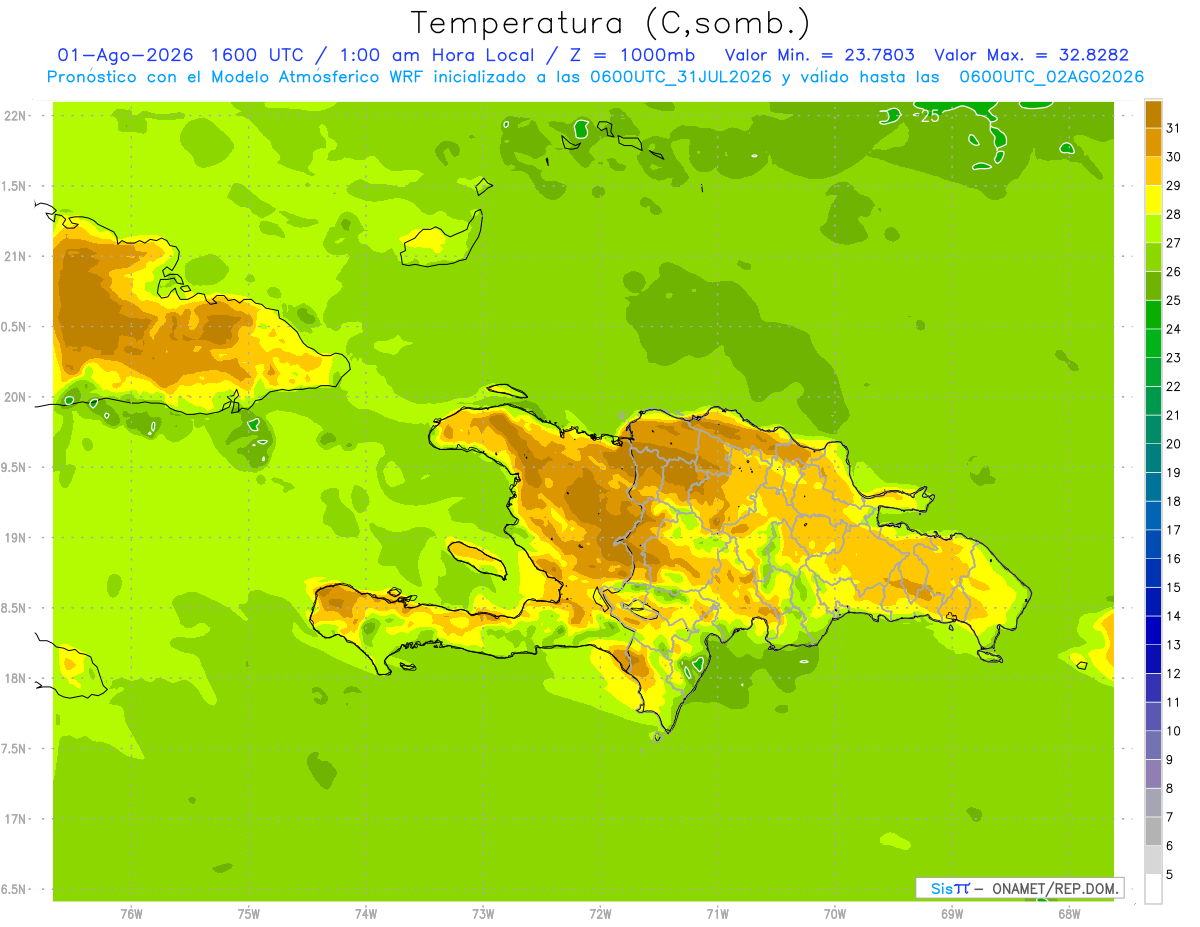Click the '17N' latitude axis label
This screenshot has height=927, width=1200.
[16, 819]
